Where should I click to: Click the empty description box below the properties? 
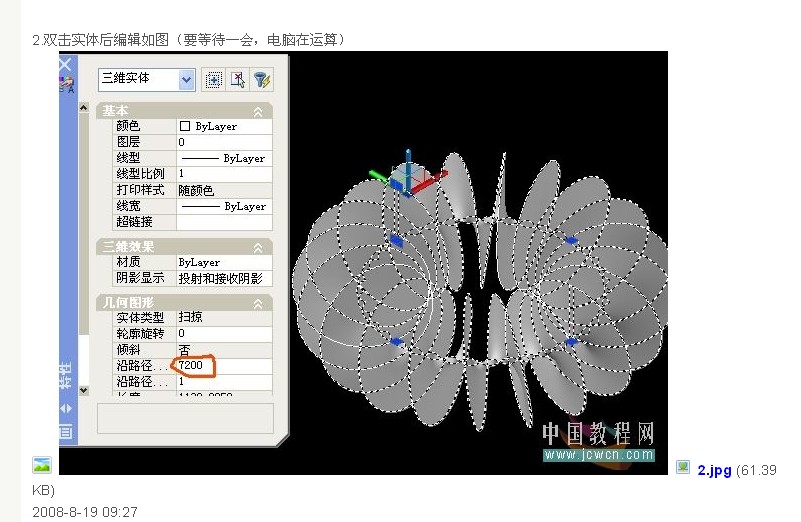[185, 418]
